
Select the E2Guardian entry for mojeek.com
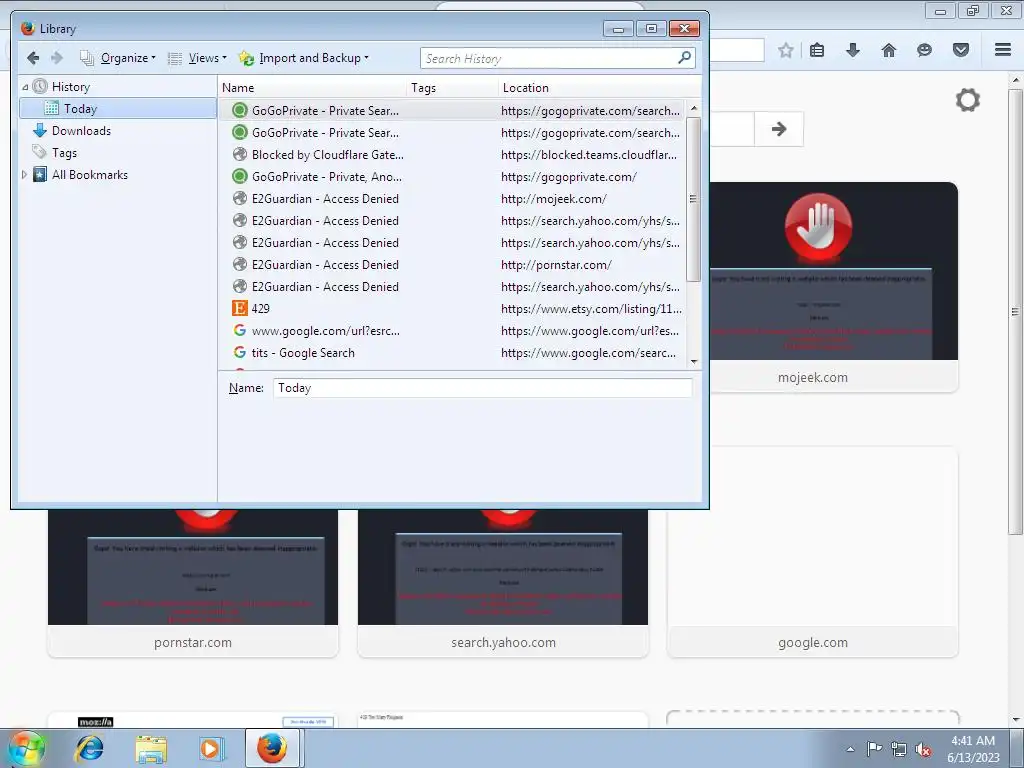452,199
